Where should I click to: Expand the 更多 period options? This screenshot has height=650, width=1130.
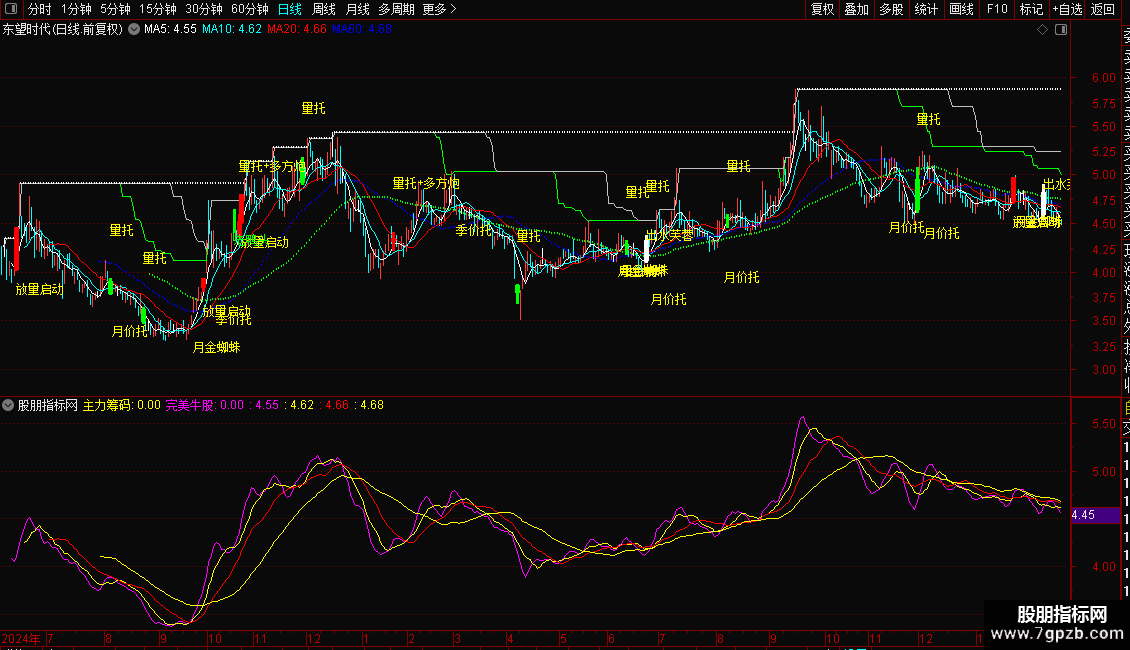tap(440, 9)
